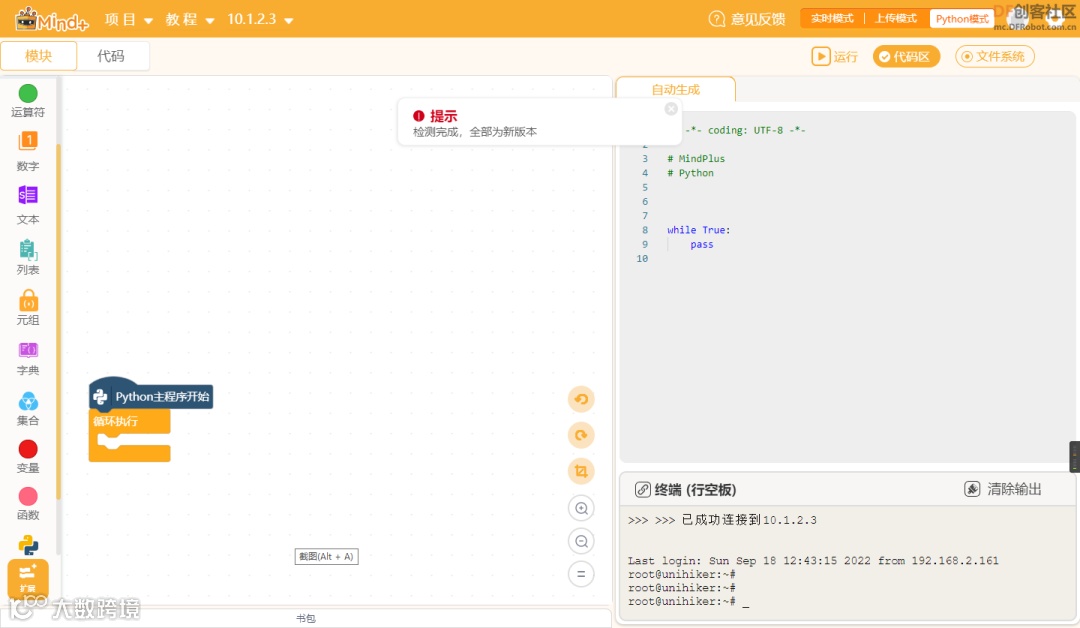
Task: Switch to 实时模式 real-time mode
Action: [x=832, y=19]
